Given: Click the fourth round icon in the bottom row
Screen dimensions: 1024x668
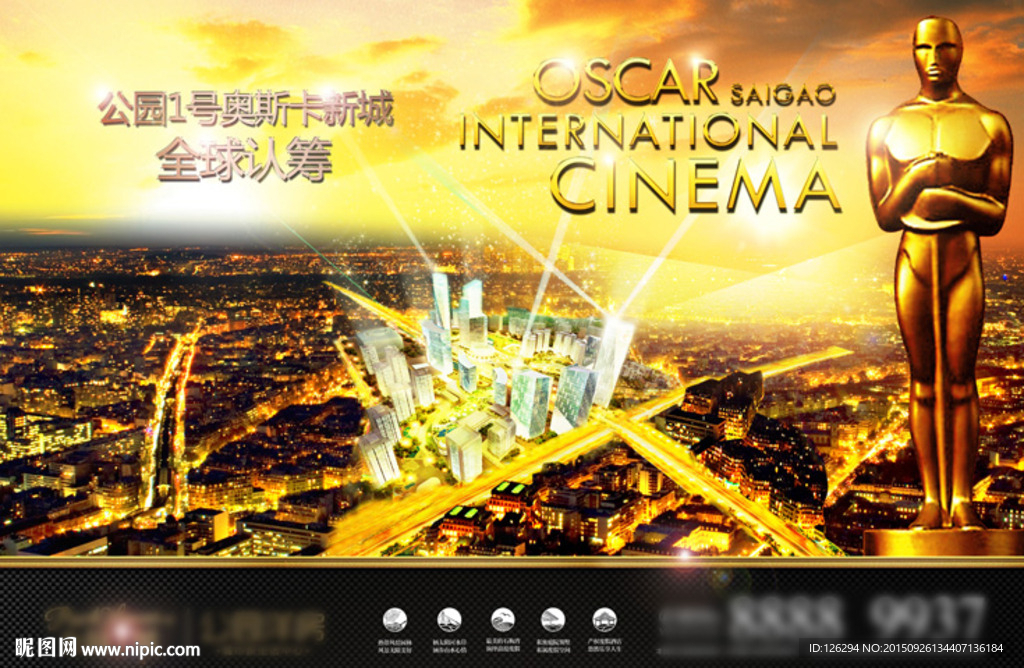Looking at the screenshot, I should pos(553,619).
